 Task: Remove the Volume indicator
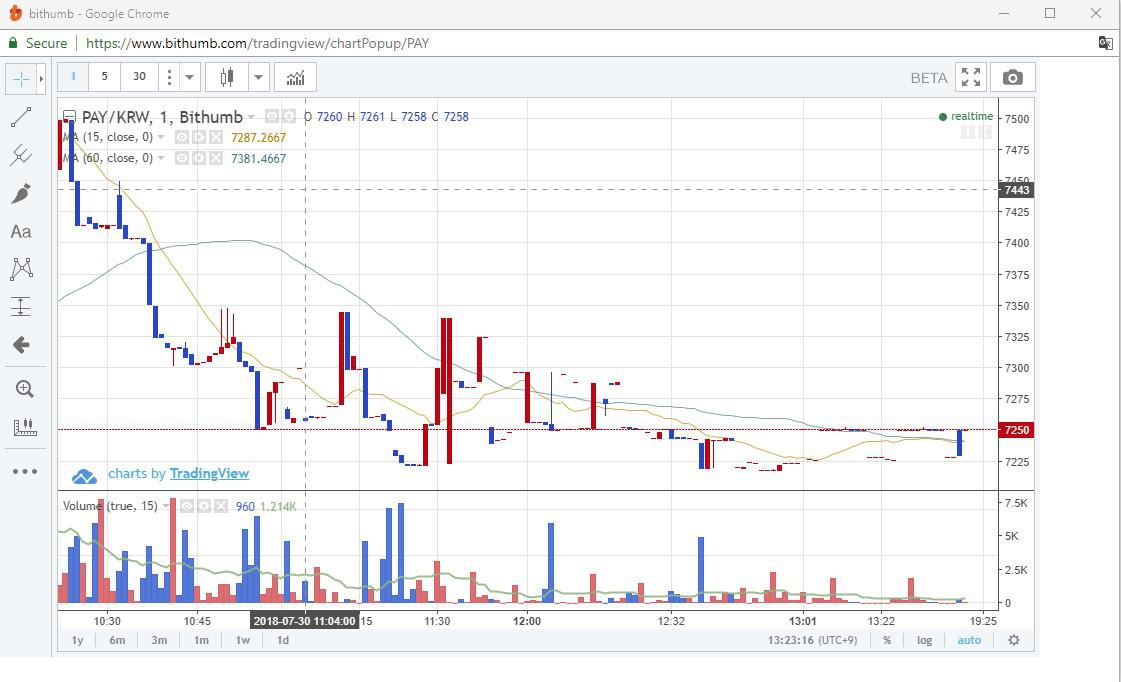pyautogui.click(x=221, y=506)
